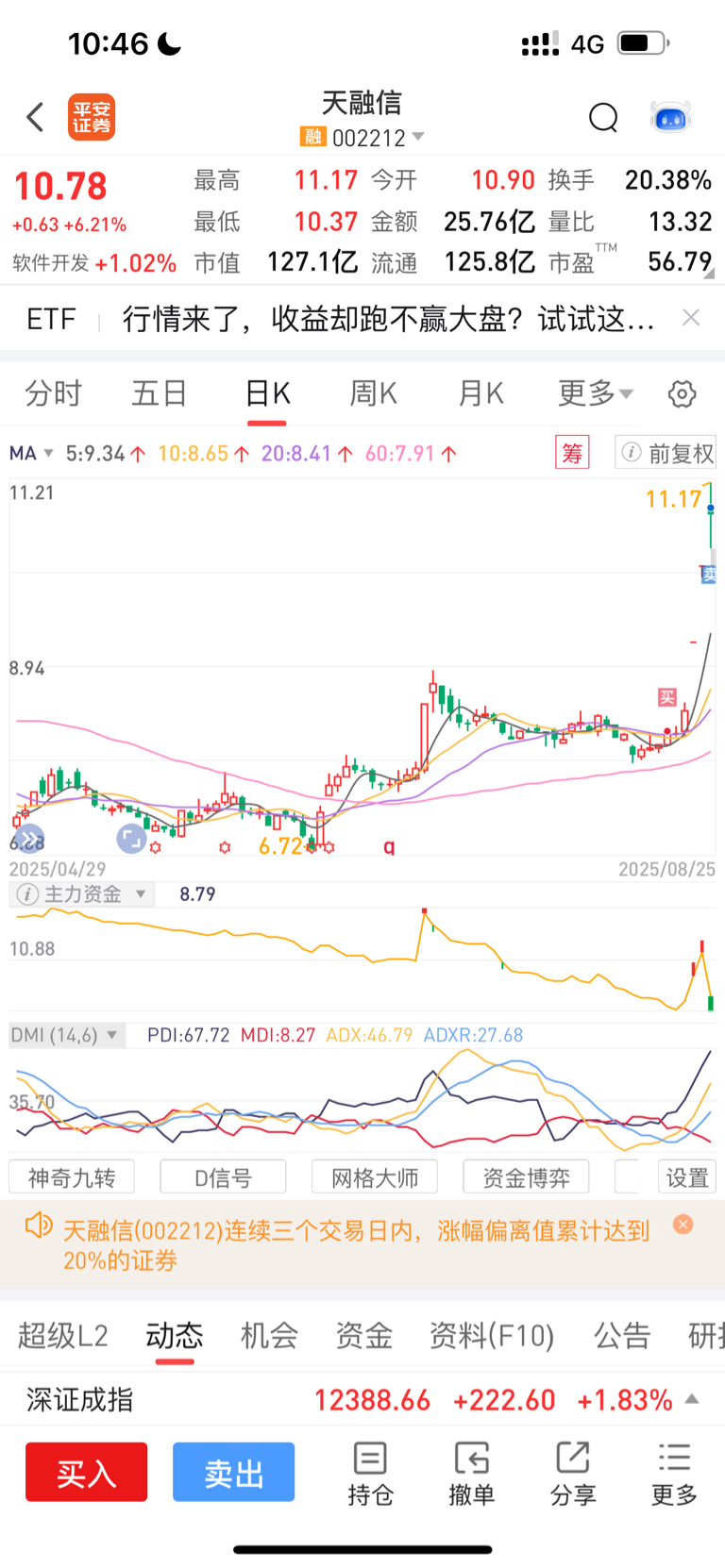Tap the blue 卖出 button
The height and width of the screenshot is (1568, 725).
(233, 1472)
